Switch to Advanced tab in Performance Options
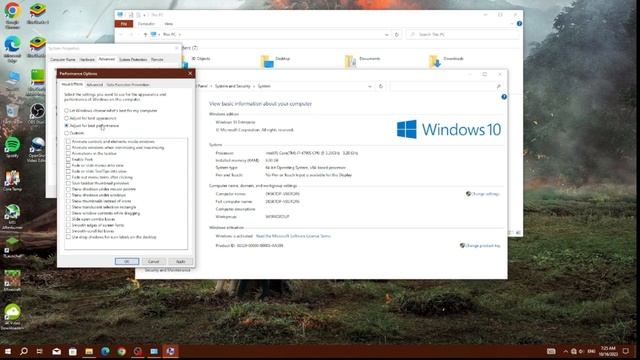 94,84
